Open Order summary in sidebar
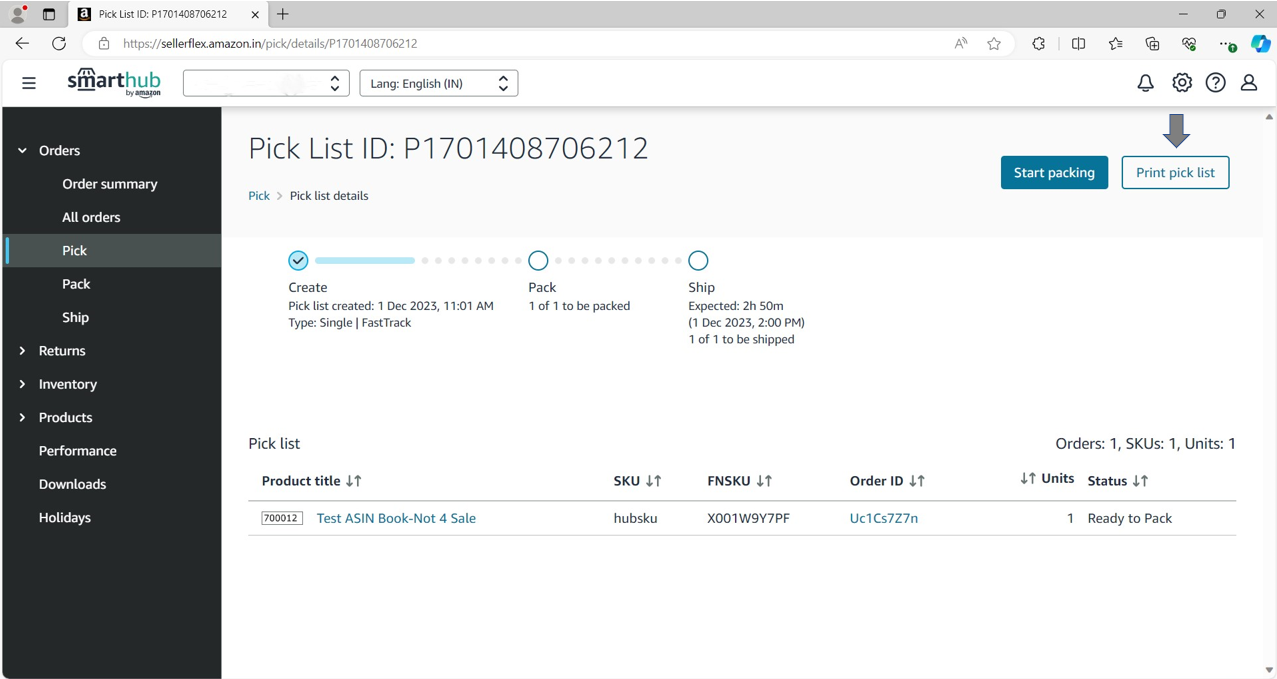The width and height of the screenshot is (1277, 679). pyautogui.click(x=110, y=184)
